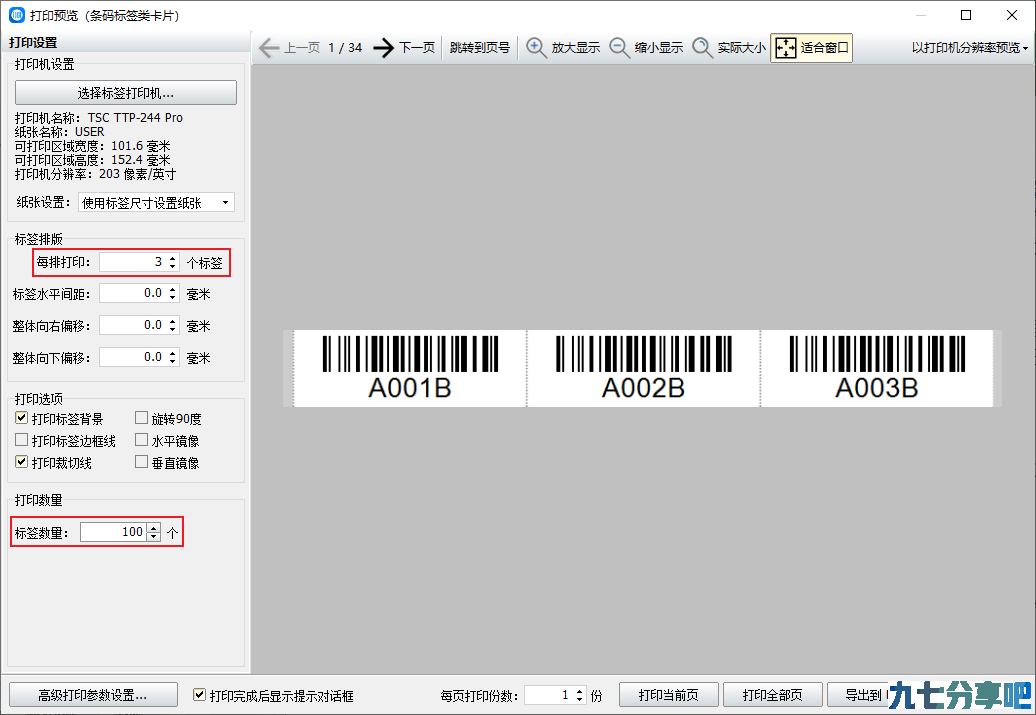Viewport: 1036px width, 715px height.
Task: Enable 水平镜像 checkbox
Action: (141, 439)
